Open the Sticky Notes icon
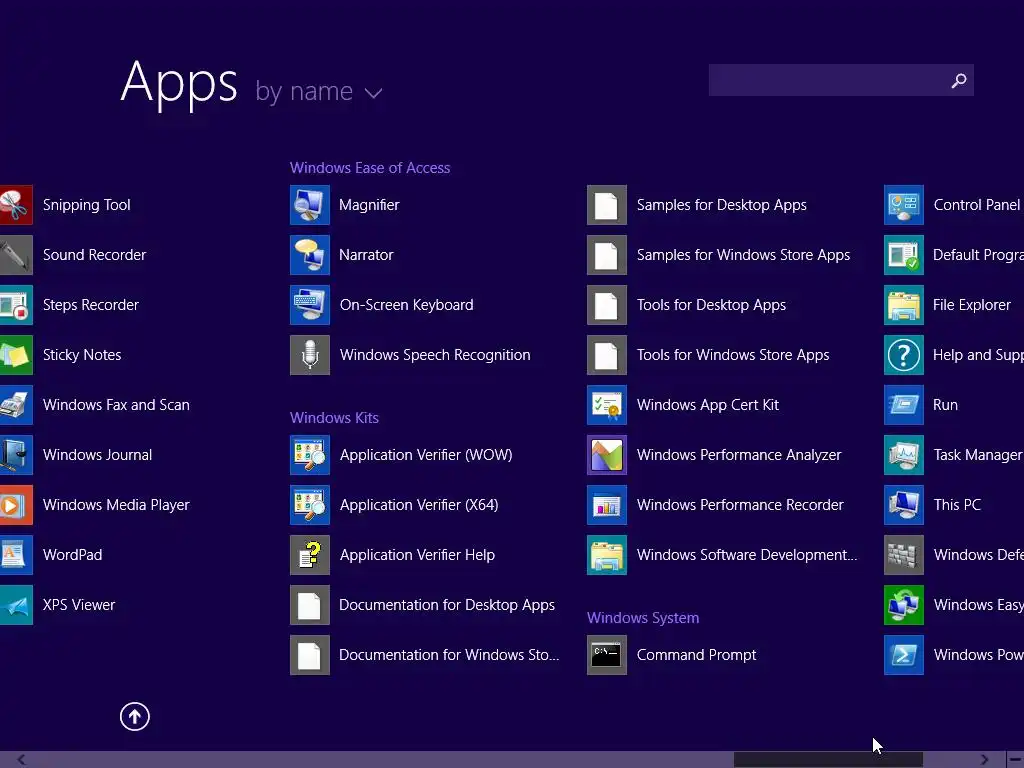1024x768 pixels. click(16, 355)
